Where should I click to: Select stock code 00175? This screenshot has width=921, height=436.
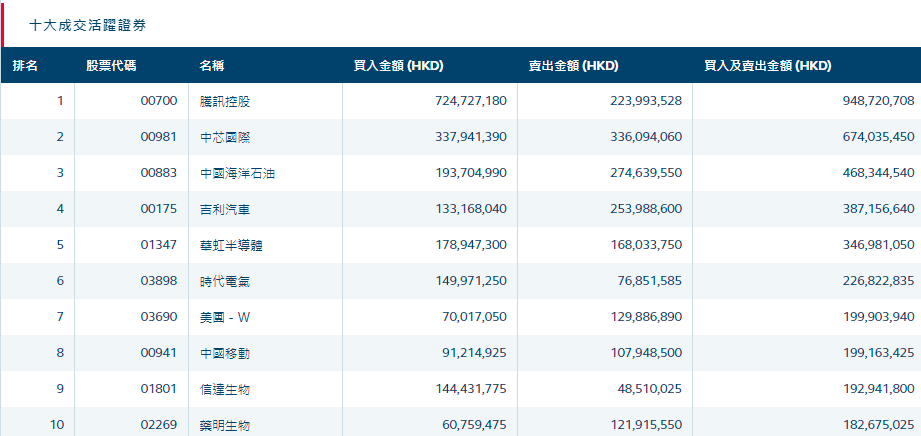point(159,209)
